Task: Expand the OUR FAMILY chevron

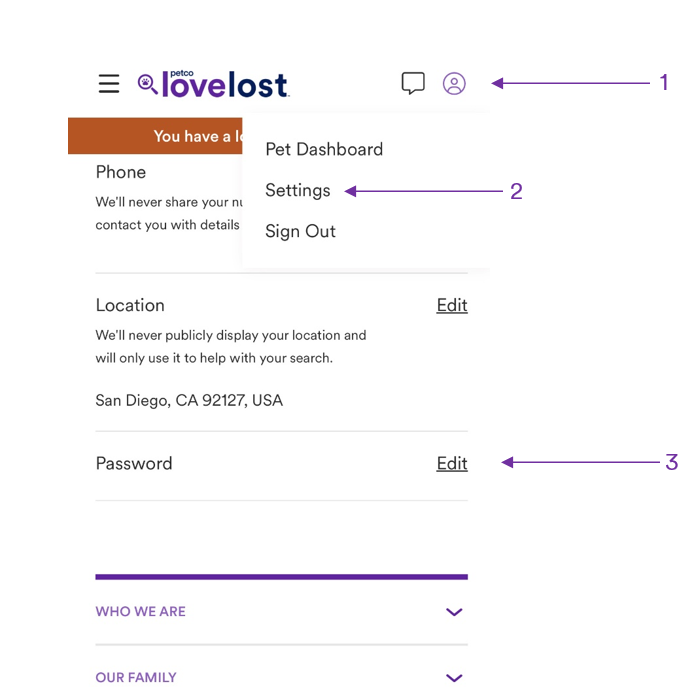Action: click(x=454, y=677)
